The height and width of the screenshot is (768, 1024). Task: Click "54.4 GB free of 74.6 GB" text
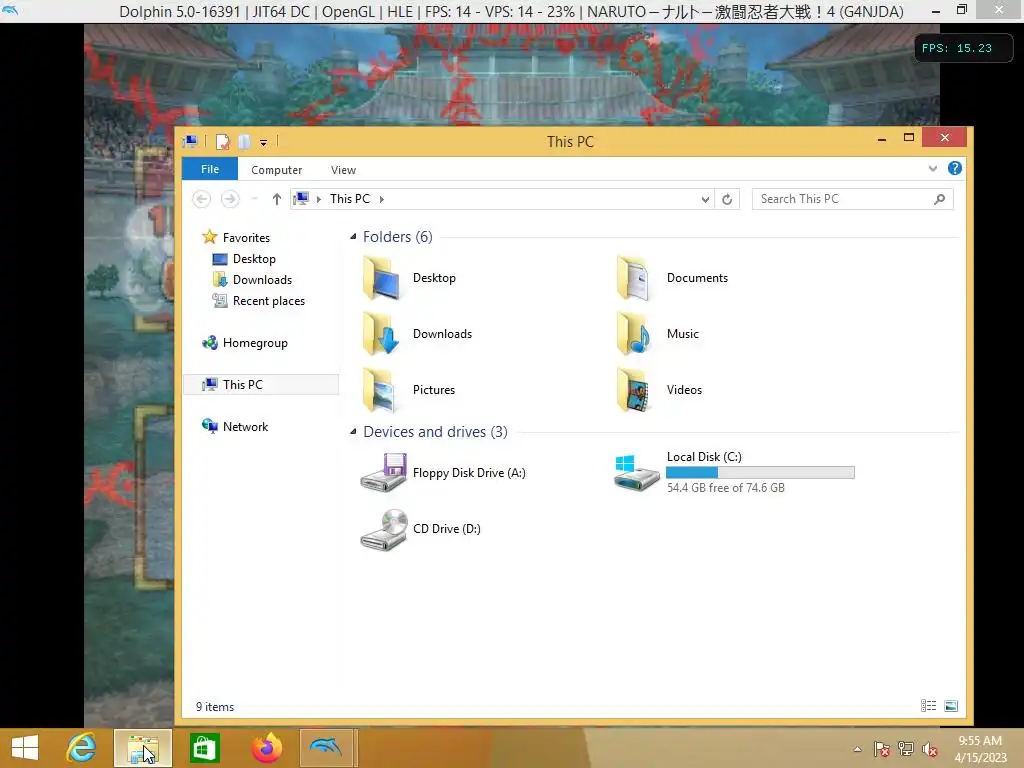(726, 488)
